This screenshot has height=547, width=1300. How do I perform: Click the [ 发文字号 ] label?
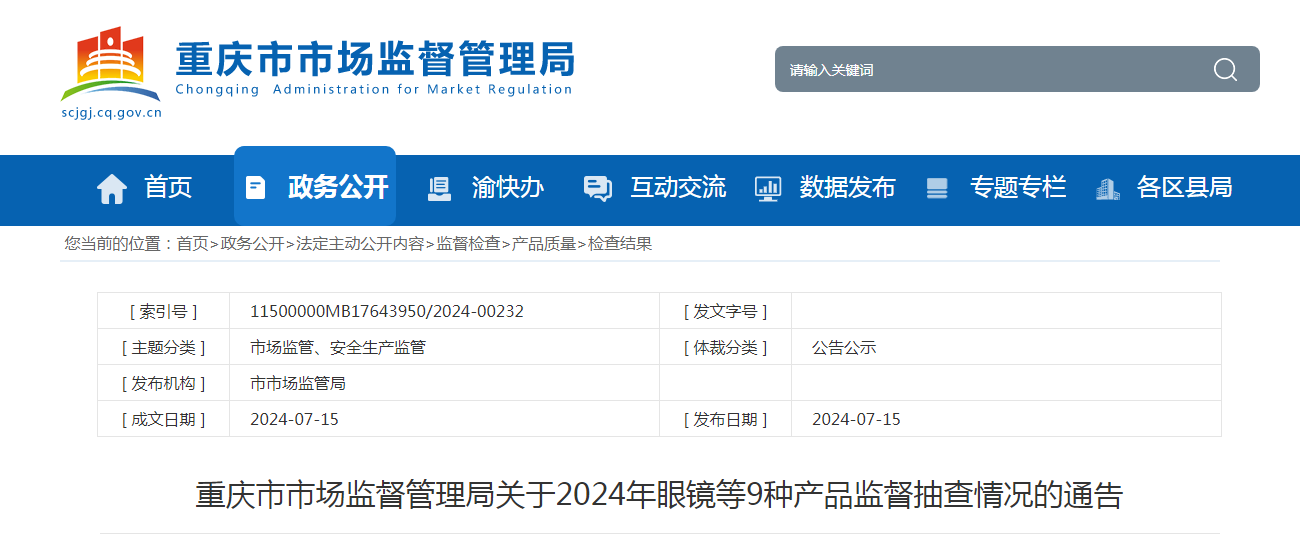click(725, 311)
